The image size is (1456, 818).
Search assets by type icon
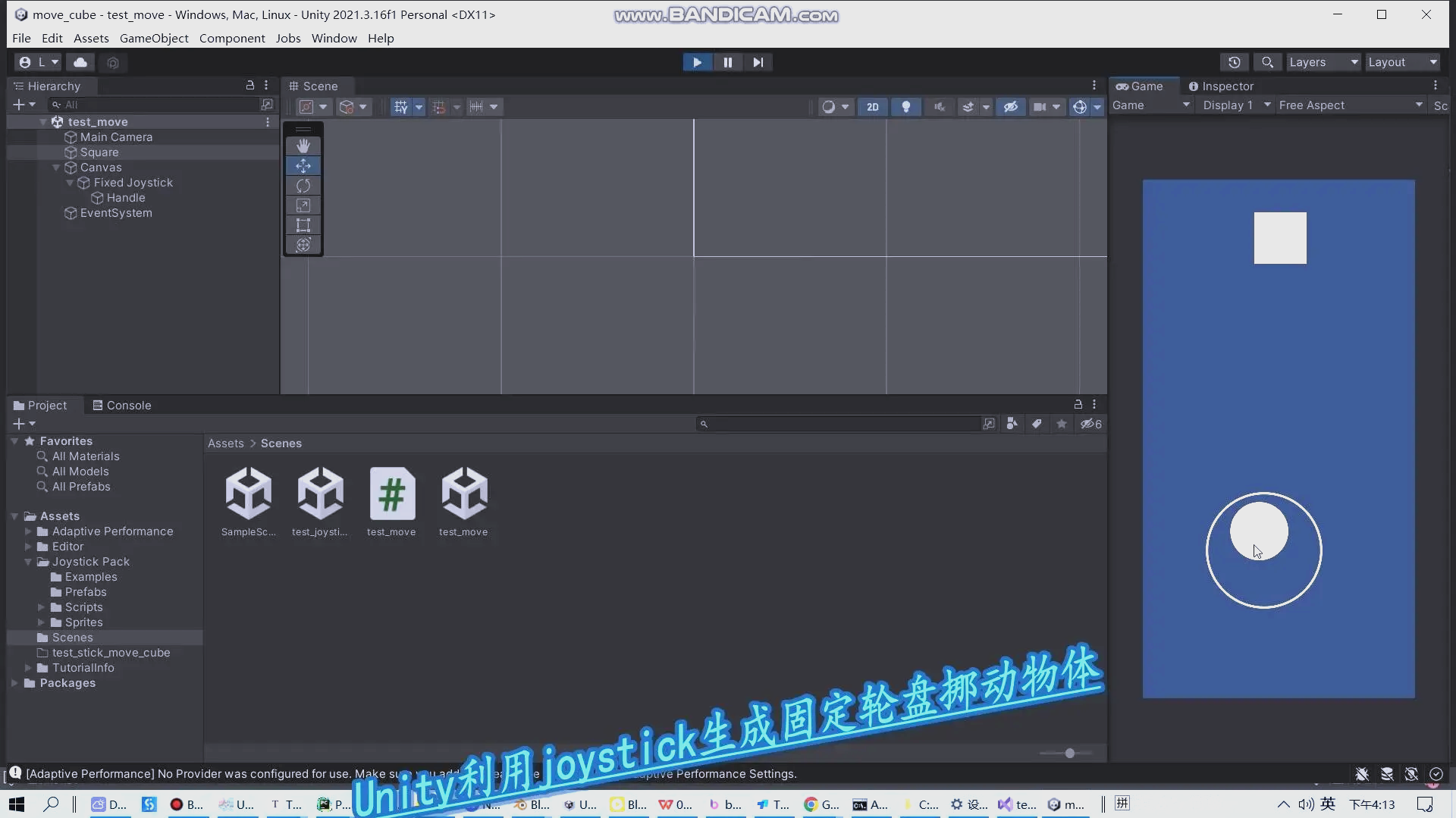[1012, 424]
